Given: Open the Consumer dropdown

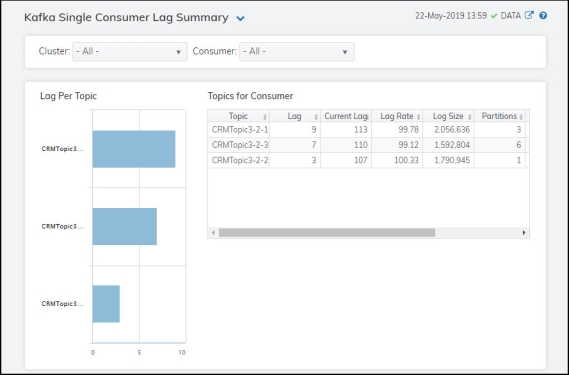Looking at the screenshot, I should 297,52.
